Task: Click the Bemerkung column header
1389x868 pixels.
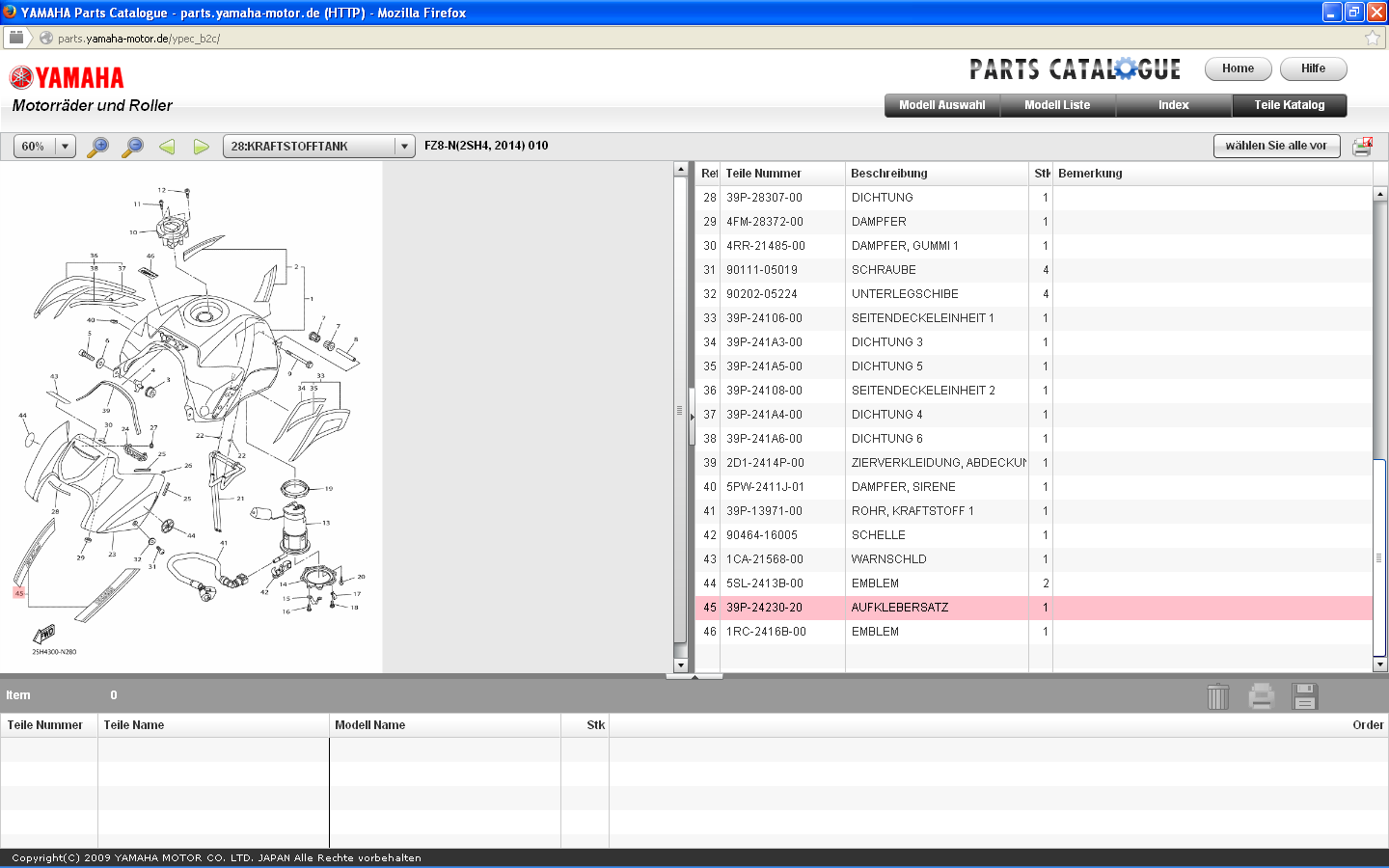Action: pyautogui.click(x=1212, y=174)
